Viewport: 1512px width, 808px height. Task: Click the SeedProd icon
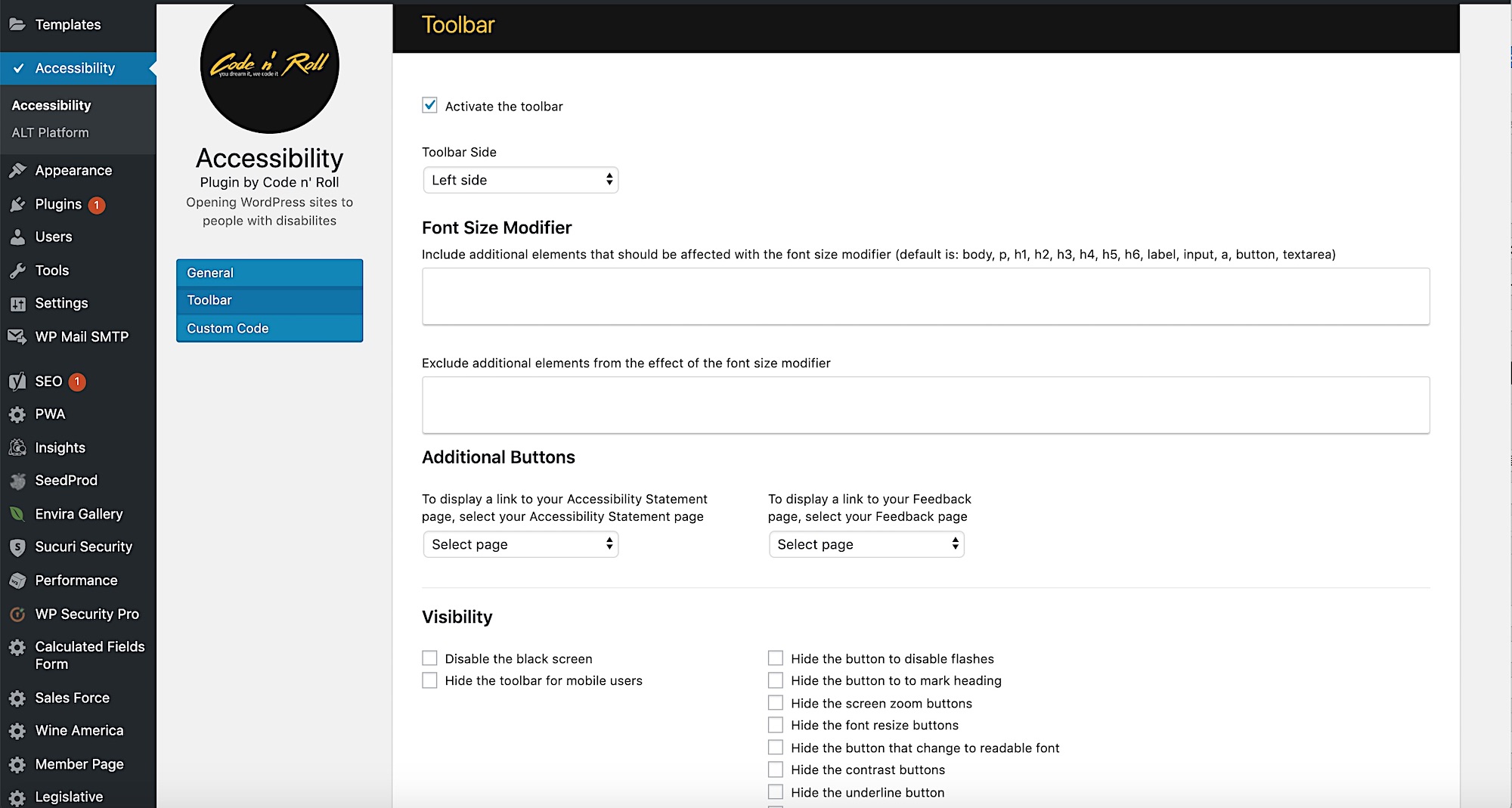click(17, 481)
